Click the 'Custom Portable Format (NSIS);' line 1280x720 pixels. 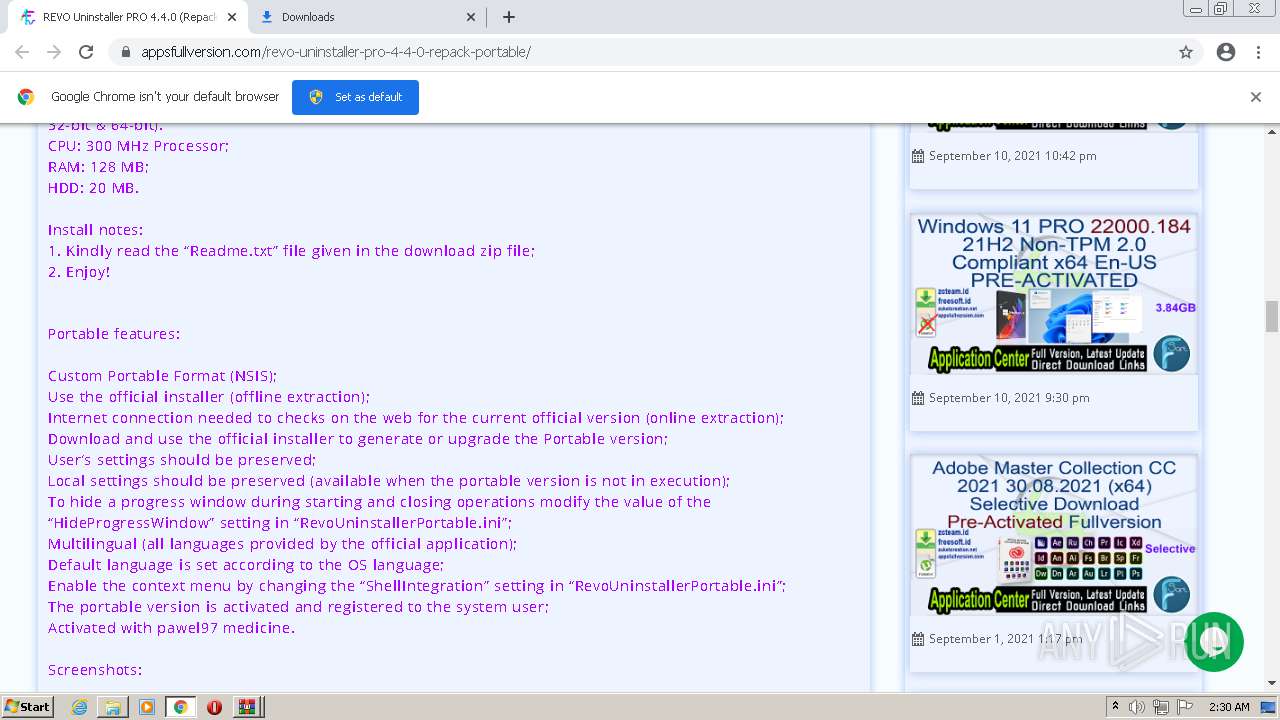click(162, 376)
